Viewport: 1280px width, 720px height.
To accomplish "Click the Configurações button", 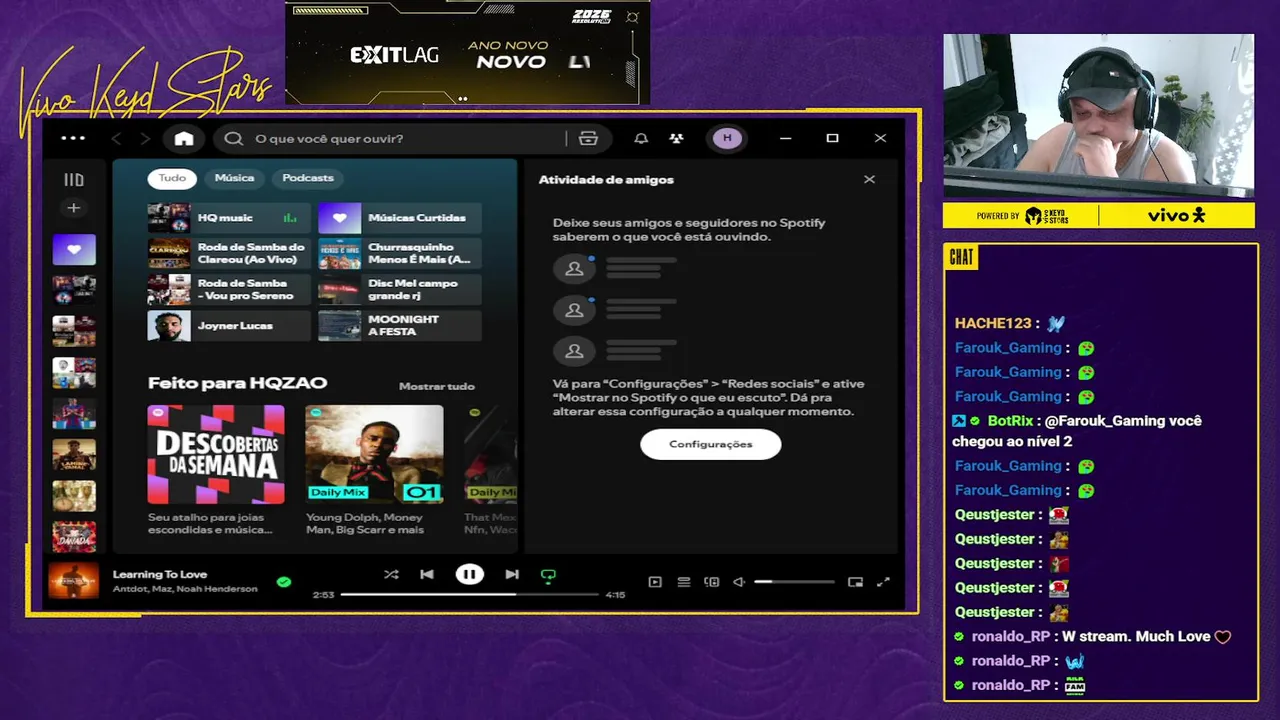I will tap(711, 444).
